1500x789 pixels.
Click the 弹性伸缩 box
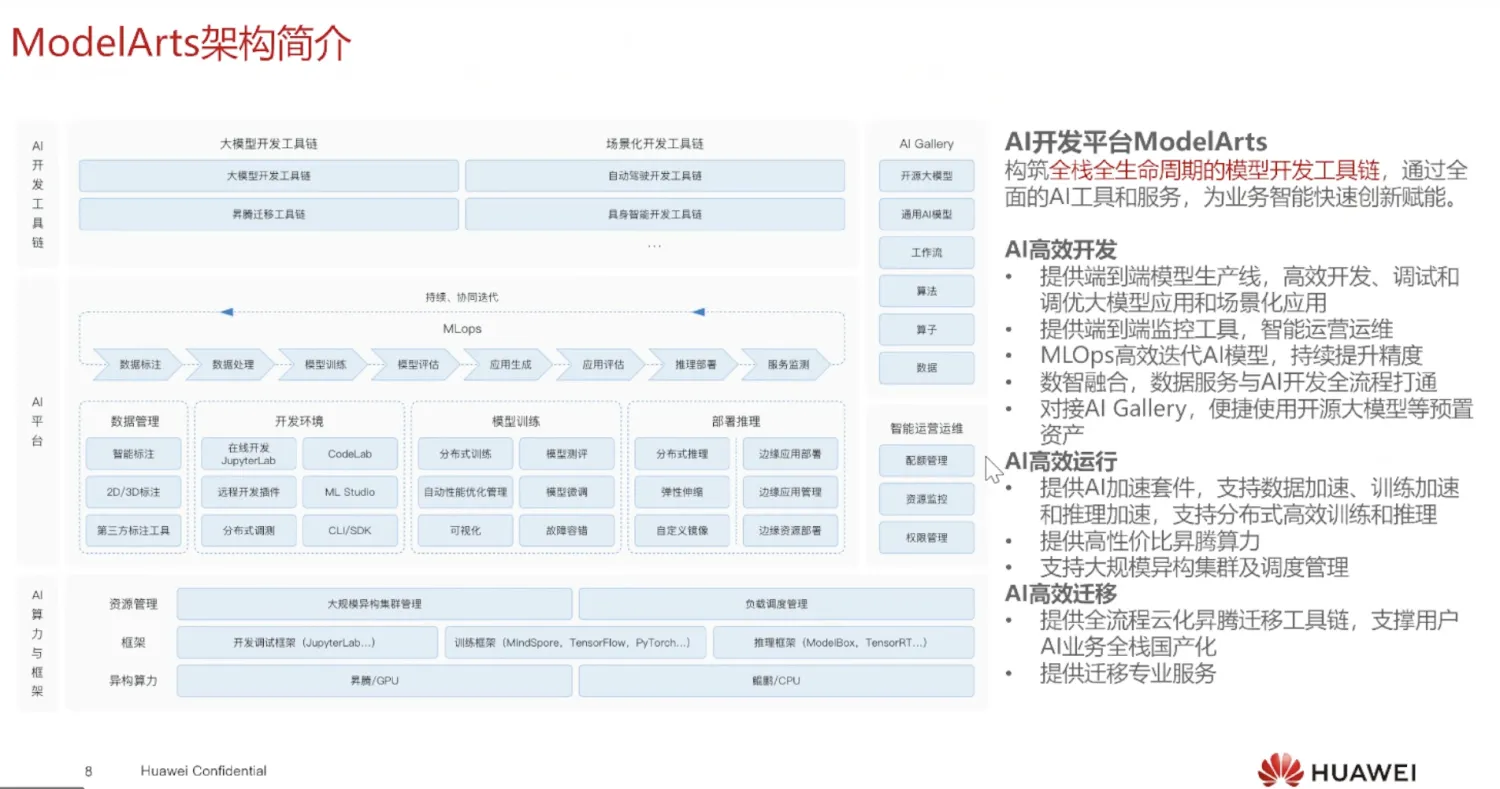[x=683, y=492]
